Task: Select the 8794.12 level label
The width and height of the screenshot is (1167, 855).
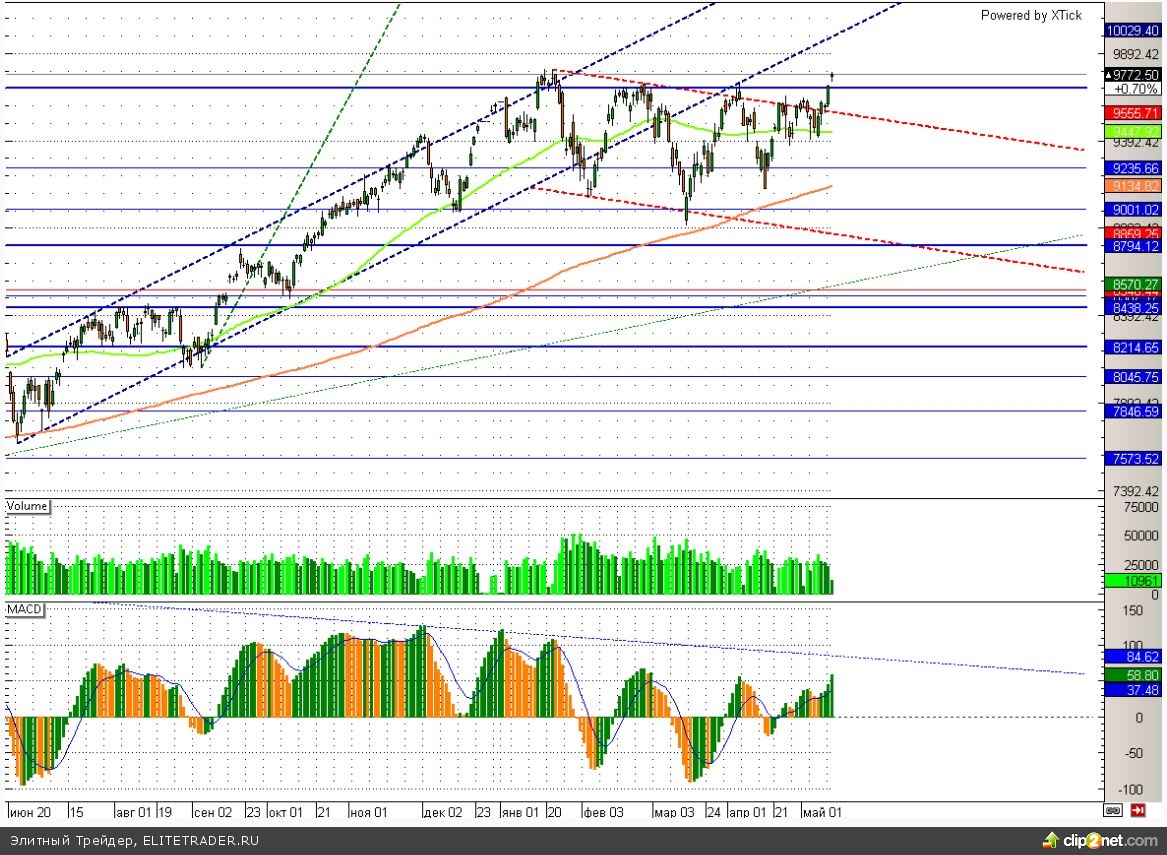Action: 1133,246
